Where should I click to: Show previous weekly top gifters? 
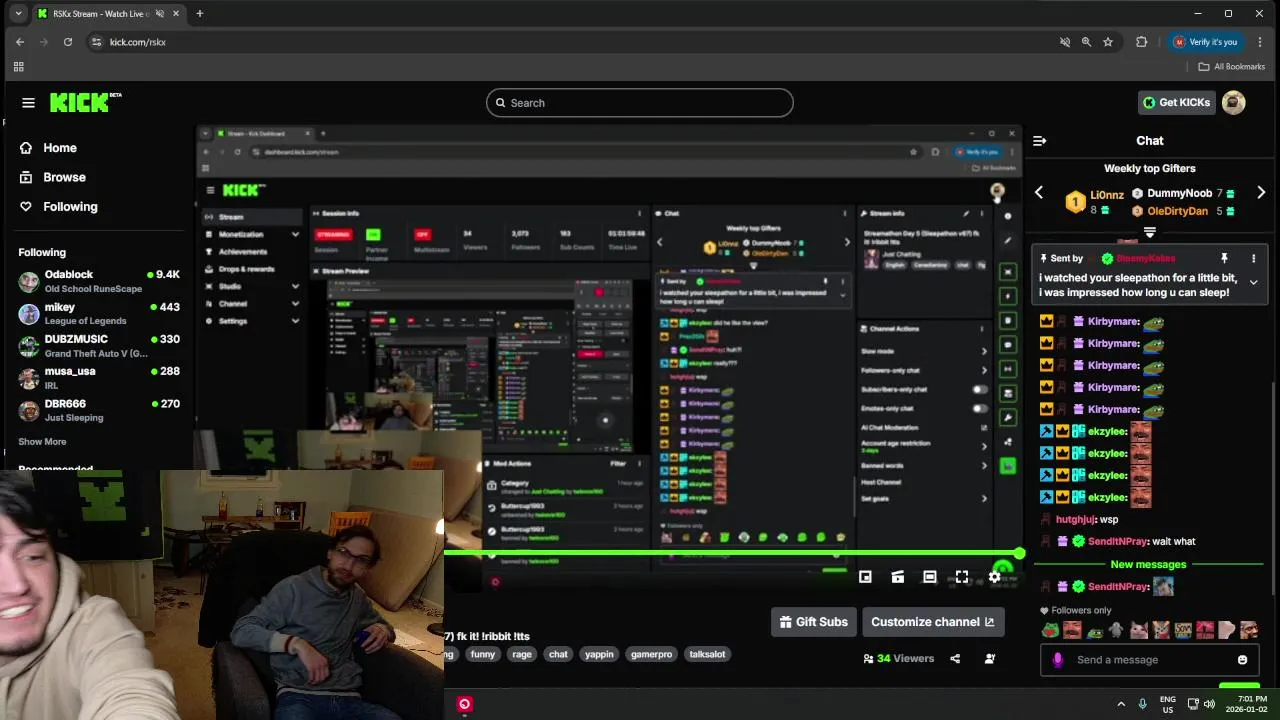pos(1039,192)
